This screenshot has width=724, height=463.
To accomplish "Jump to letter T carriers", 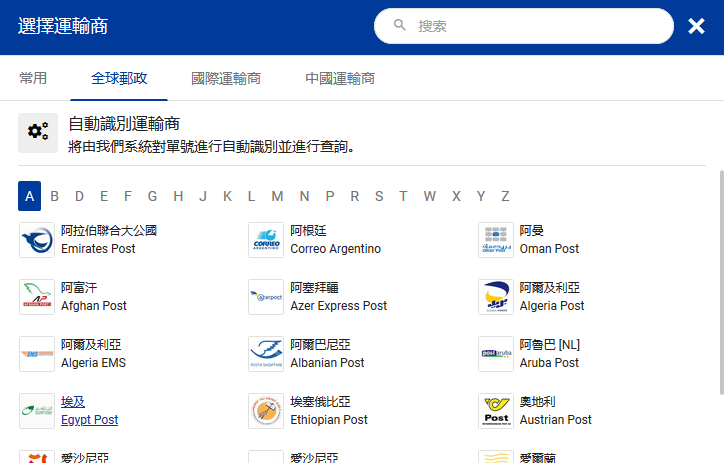I will 403,196.
